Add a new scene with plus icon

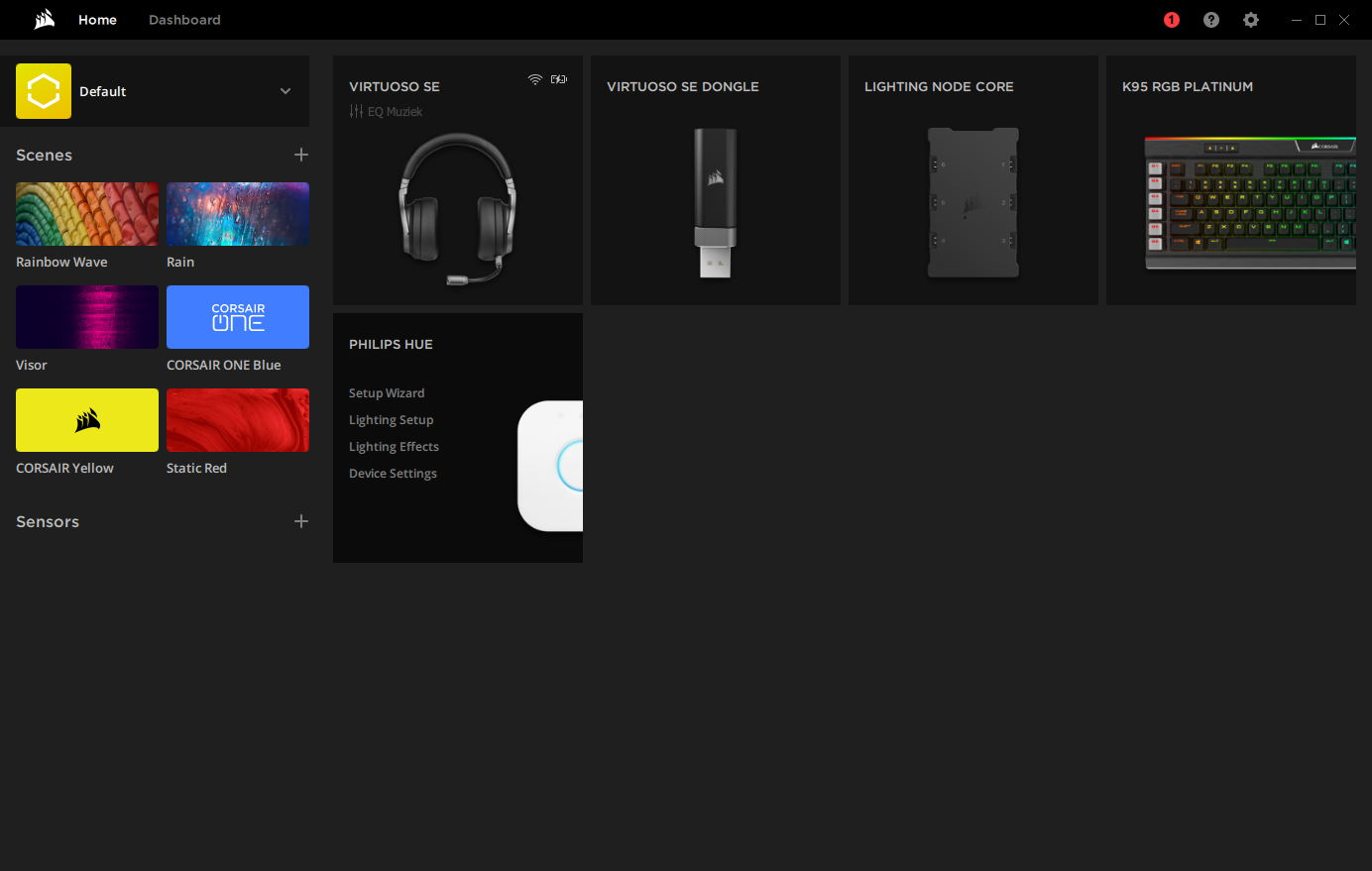tap(301, 155)
